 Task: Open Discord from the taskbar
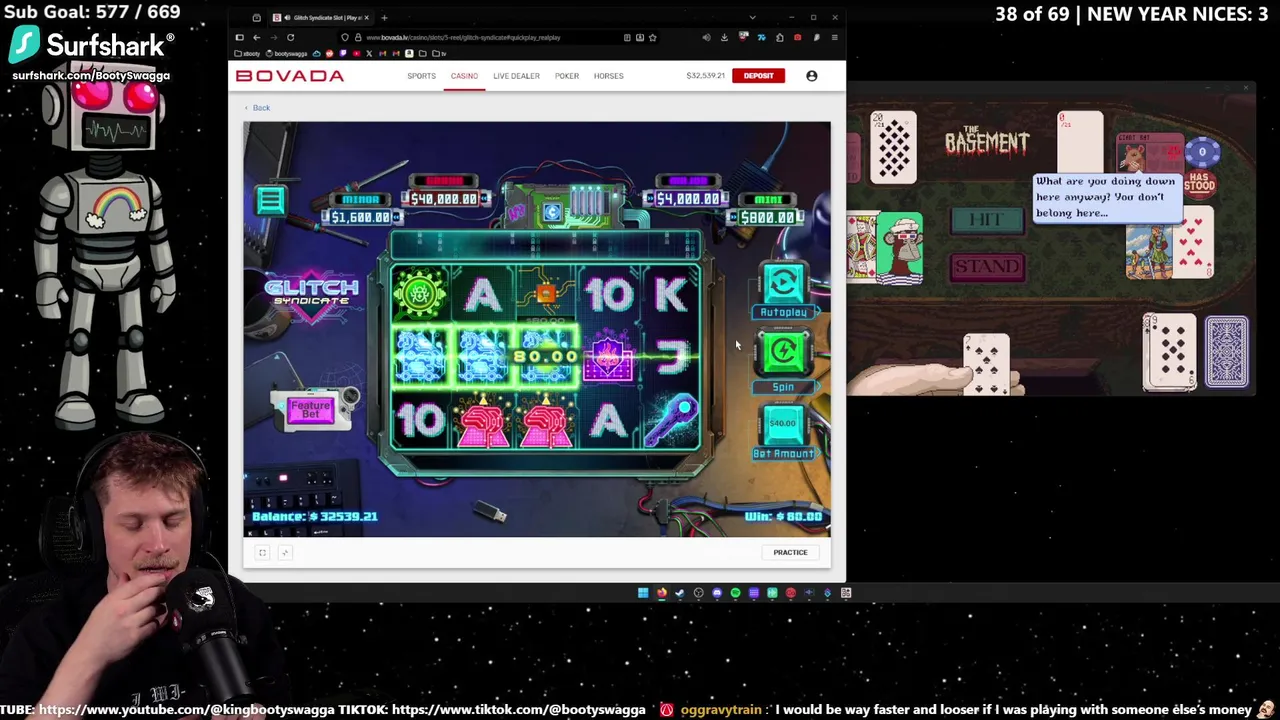click(x=717, y=593)
